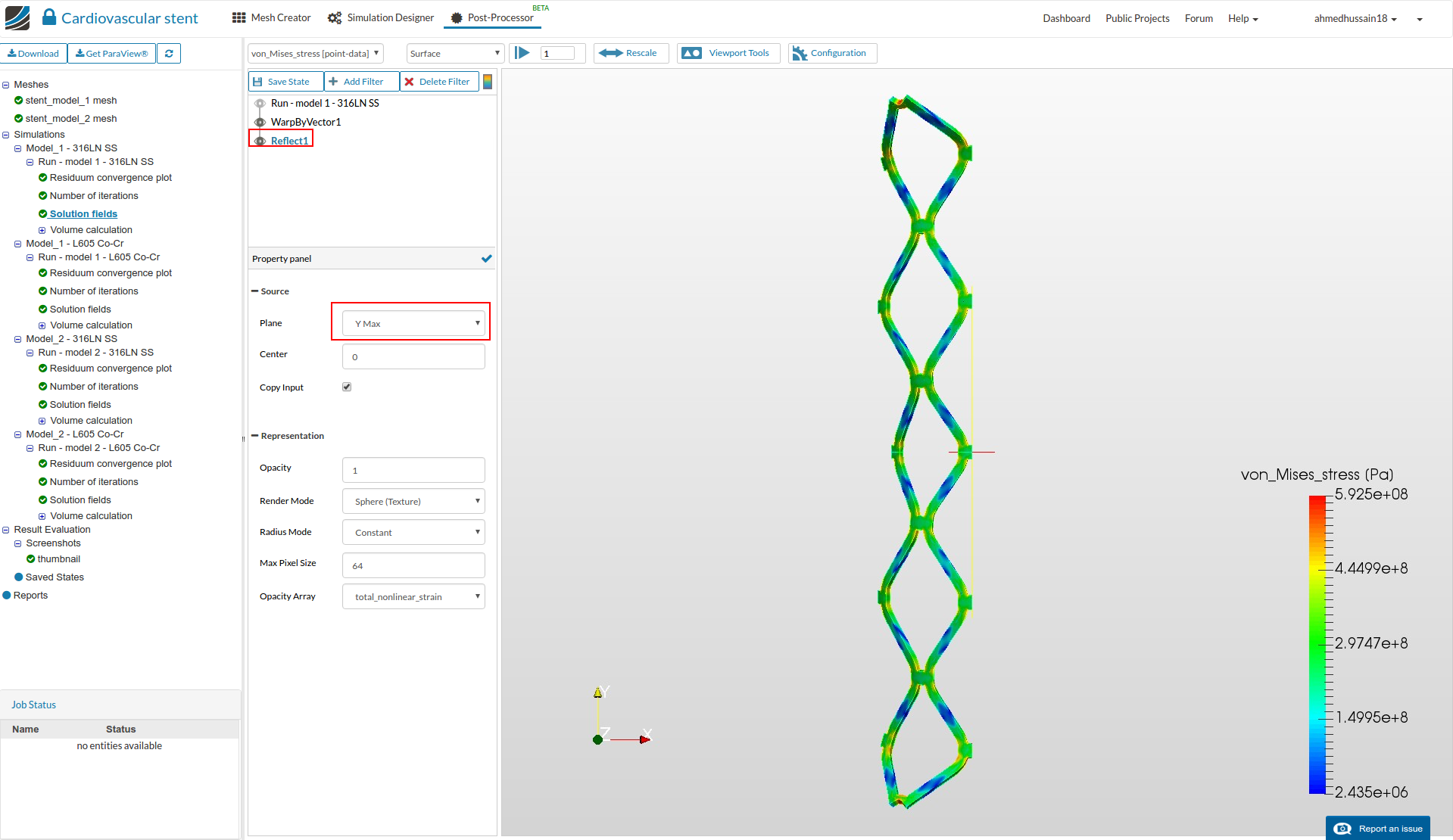Switch to the Post-Processor tab

click(x=492, y=17)
